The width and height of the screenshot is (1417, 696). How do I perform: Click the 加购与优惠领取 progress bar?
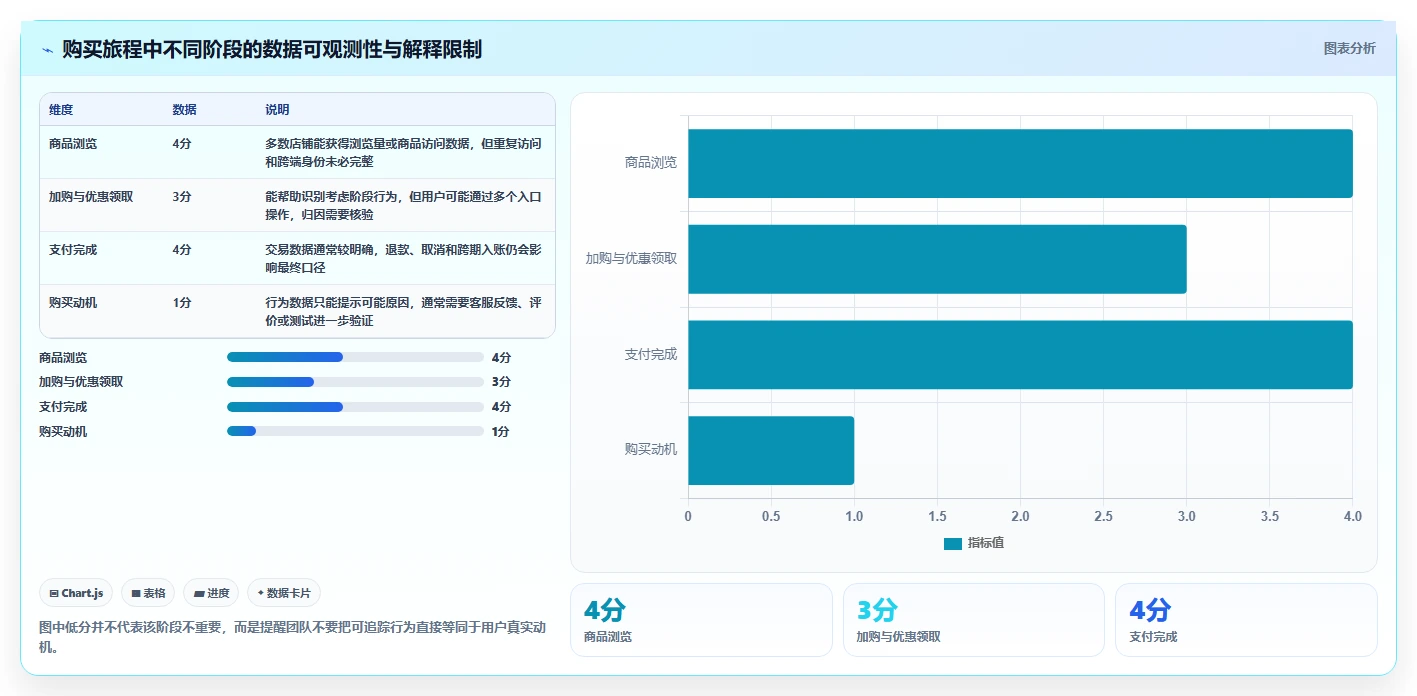355,382
